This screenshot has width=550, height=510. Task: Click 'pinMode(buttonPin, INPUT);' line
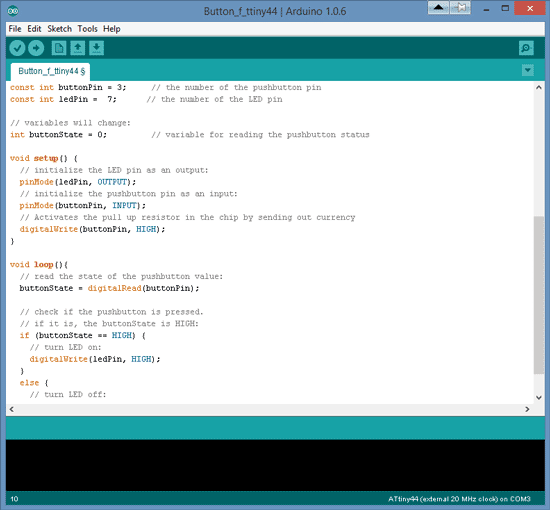82,205
